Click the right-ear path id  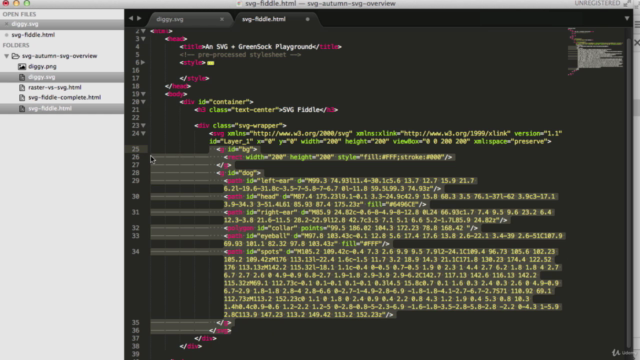tap(272, 212)
